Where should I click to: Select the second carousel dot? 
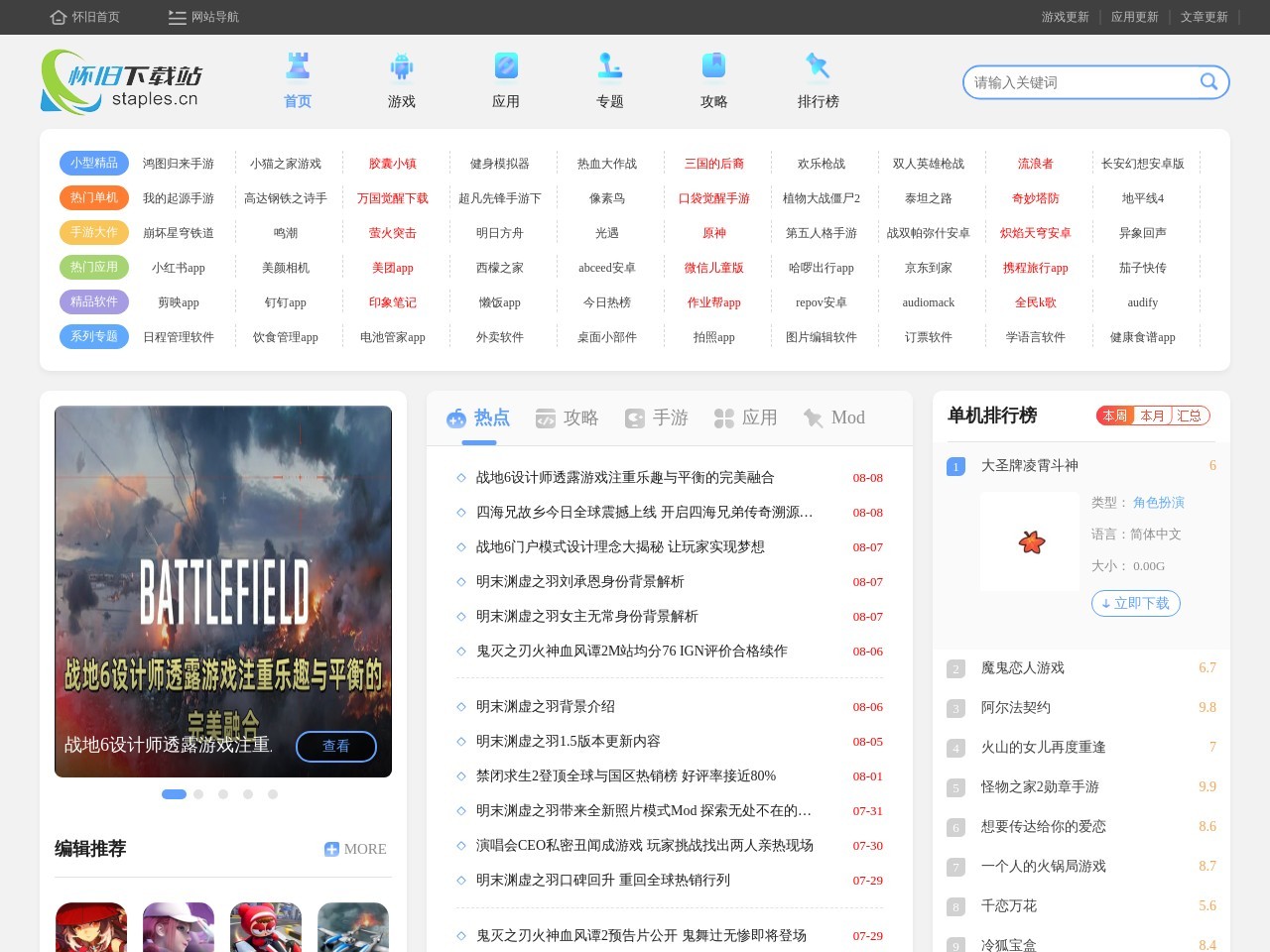pos(198,793)
